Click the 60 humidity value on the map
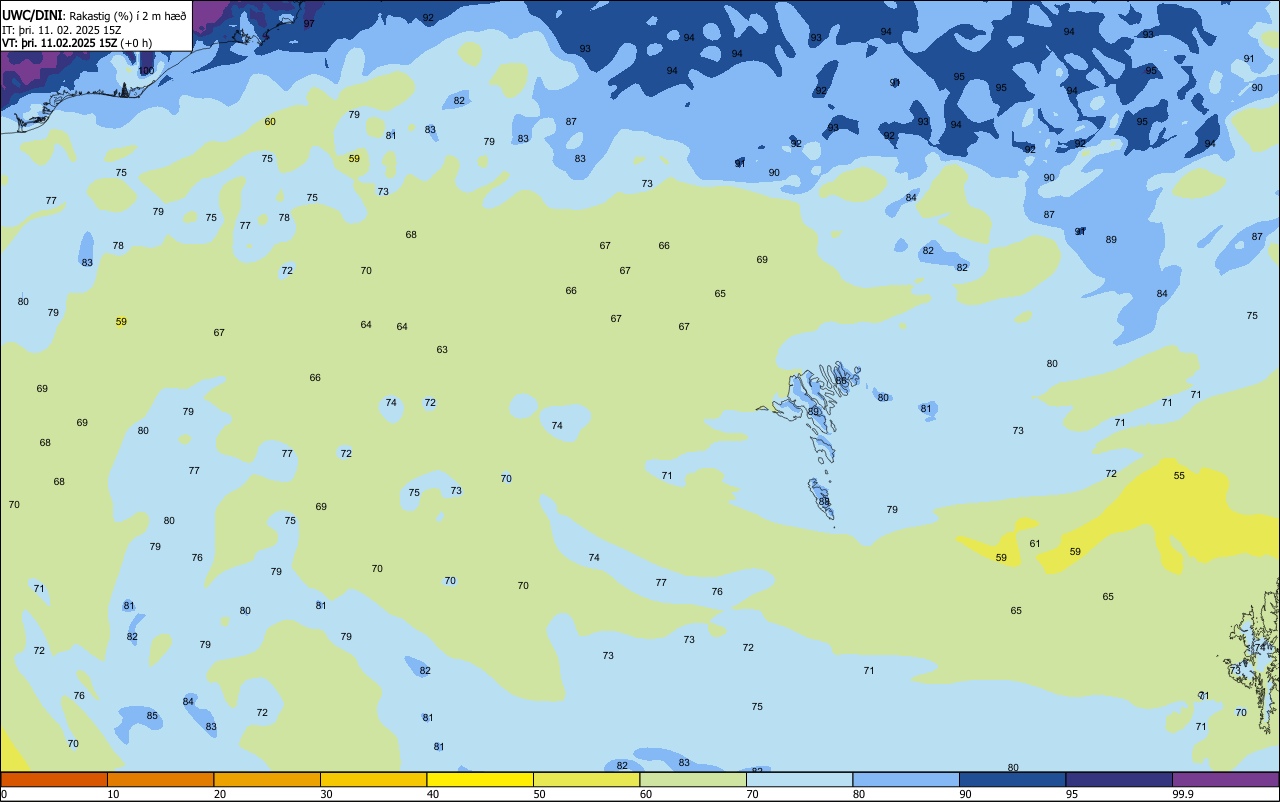 click(270, 122)
